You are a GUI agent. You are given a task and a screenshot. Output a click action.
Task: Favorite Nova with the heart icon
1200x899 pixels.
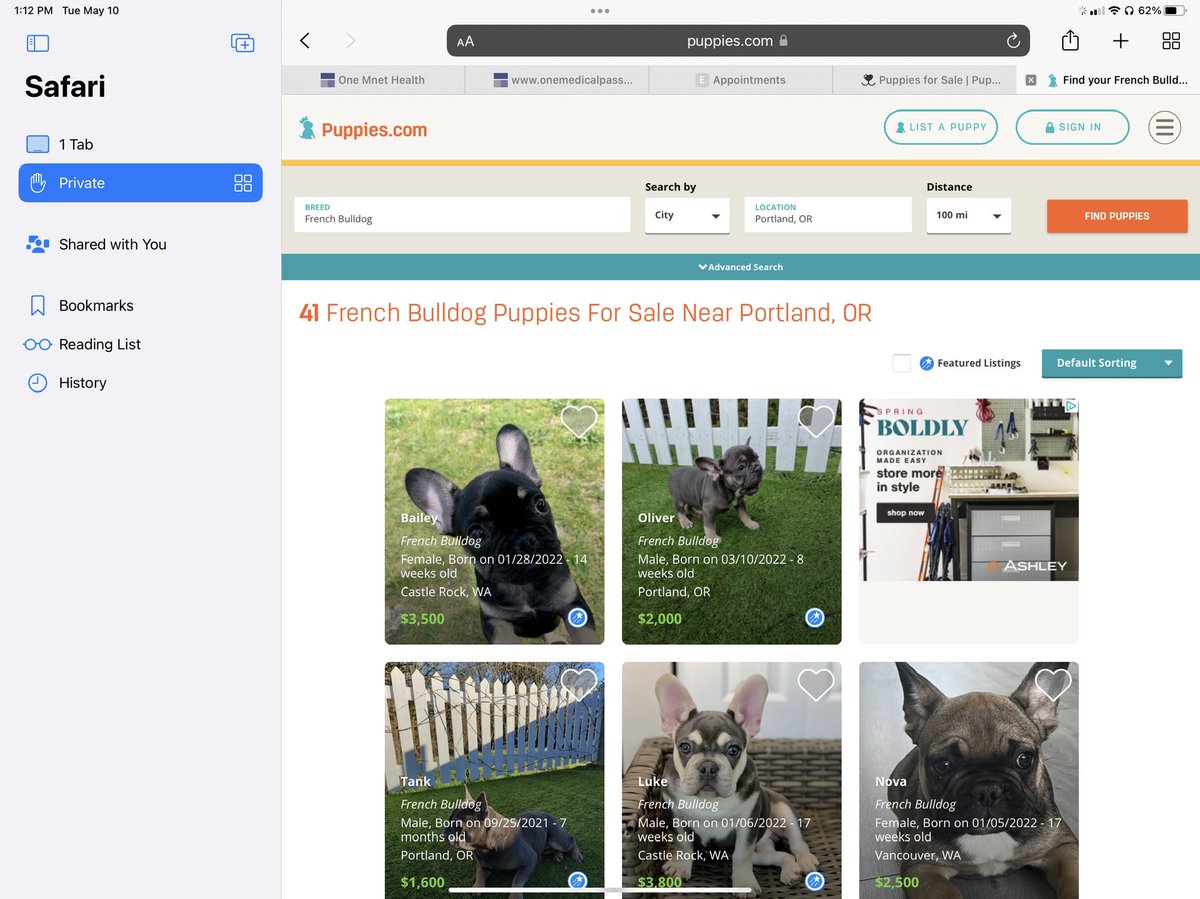point(1053,684)
